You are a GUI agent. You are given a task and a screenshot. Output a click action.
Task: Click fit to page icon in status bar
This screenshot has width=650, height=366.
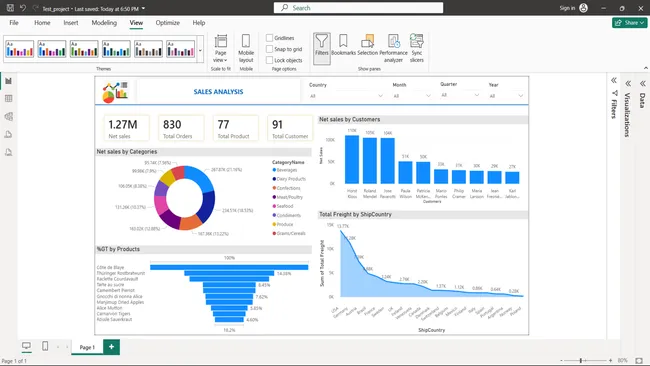click(639, 361)
